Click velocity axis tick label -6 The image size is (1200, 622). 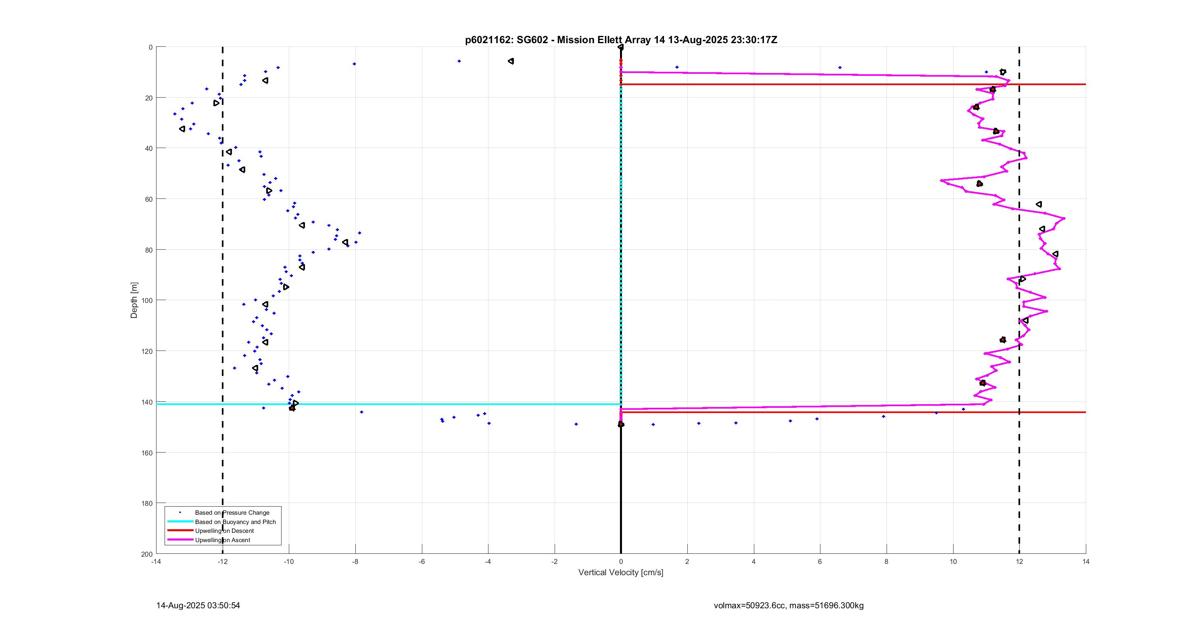(x=421, y=562)
